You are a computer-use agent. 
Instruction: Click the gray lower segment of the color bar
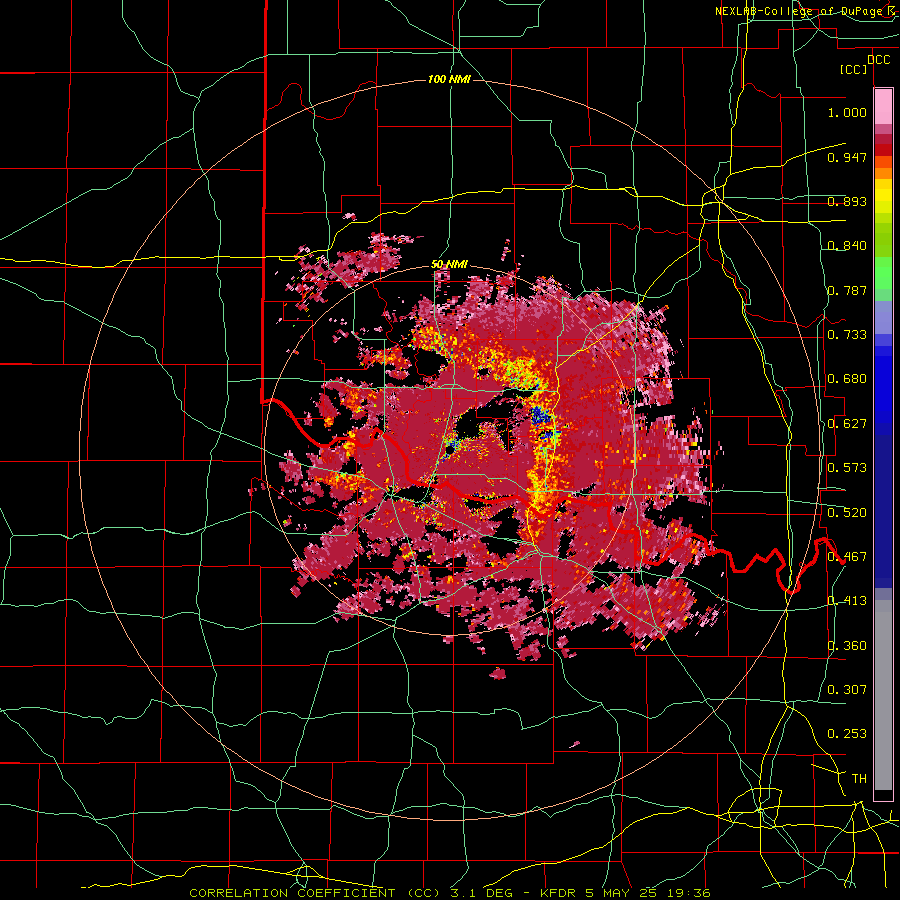[x=883, y=695]
